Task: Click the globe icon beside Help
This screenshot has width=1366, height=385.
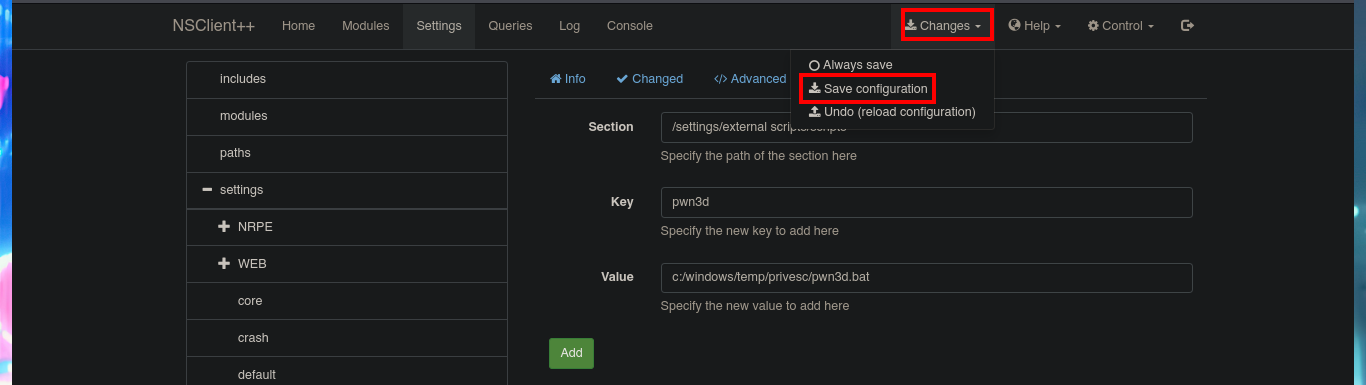Action: 1014,26
